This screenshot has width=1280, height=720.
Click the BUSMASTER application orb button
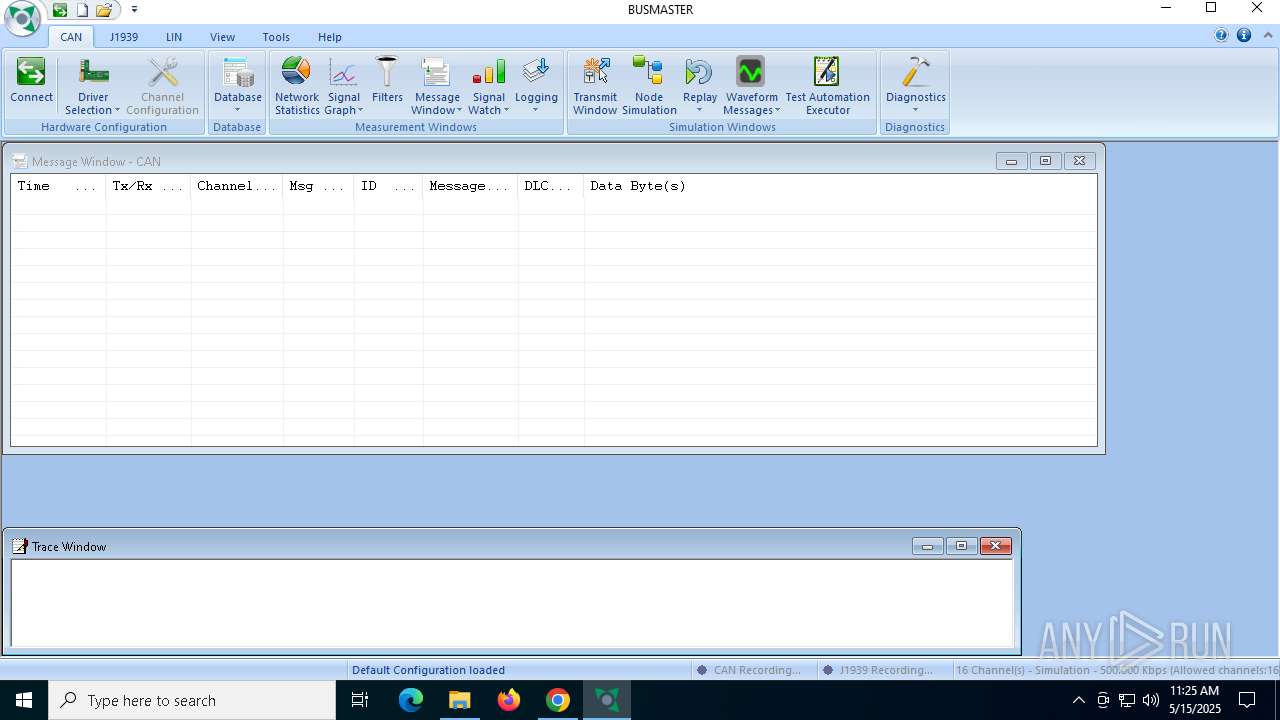pyautogui.click(x=22, y=18)
